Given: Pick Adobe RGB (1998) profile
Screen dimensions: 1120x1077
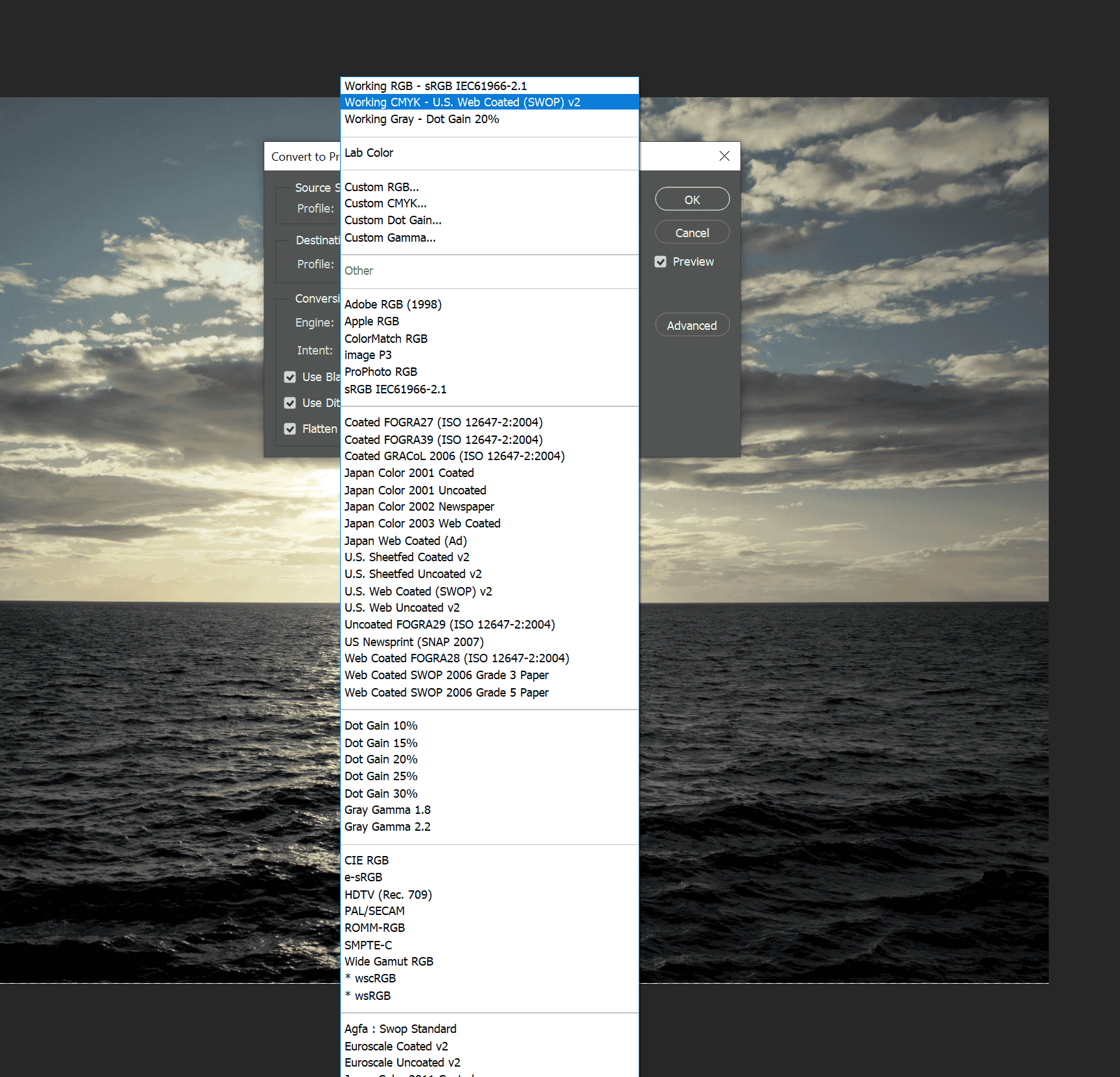Looking at the screenshot, I should click(x=393, y=305).
